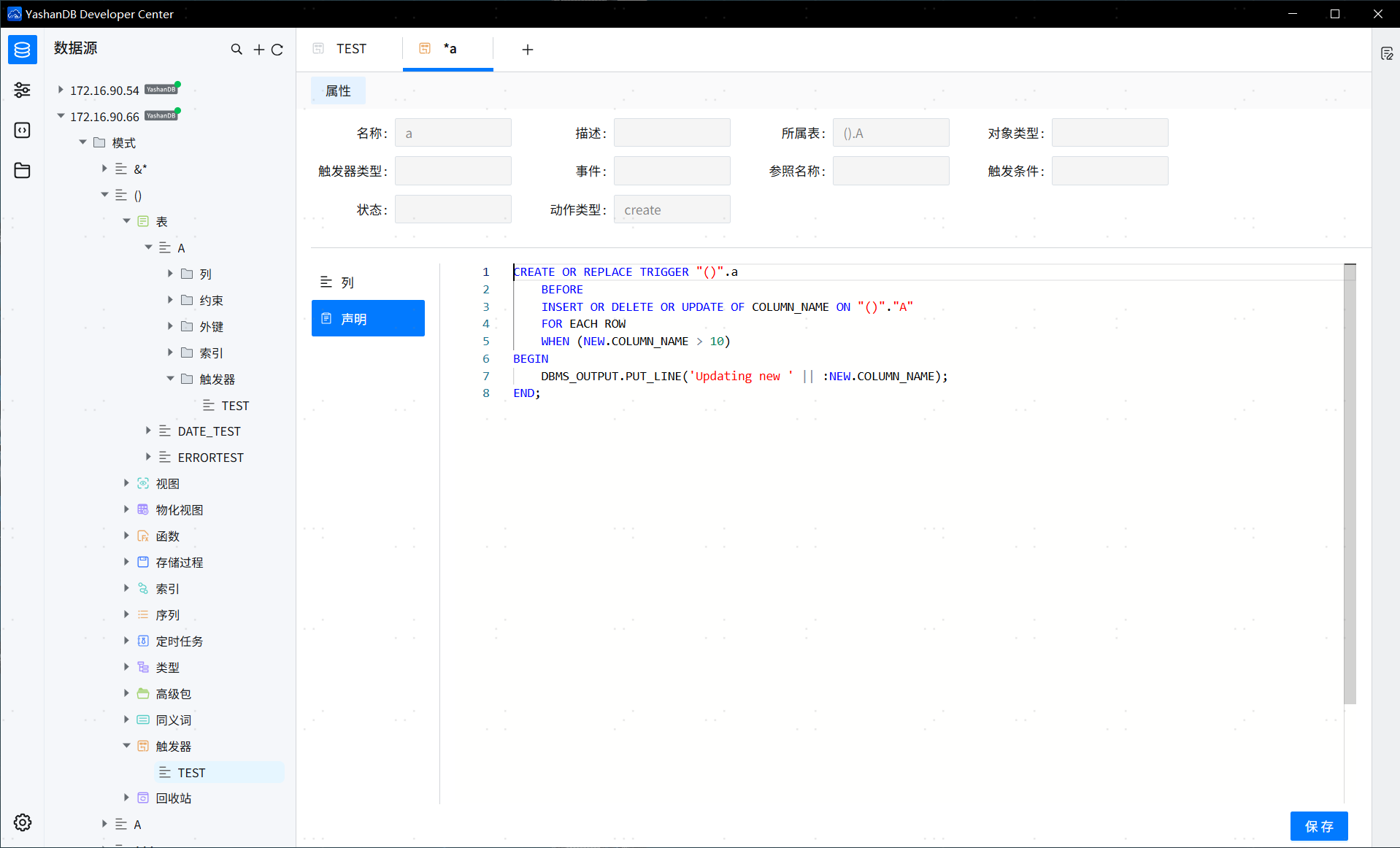Open the SQL console icon in sidebar

click(22, 130)
